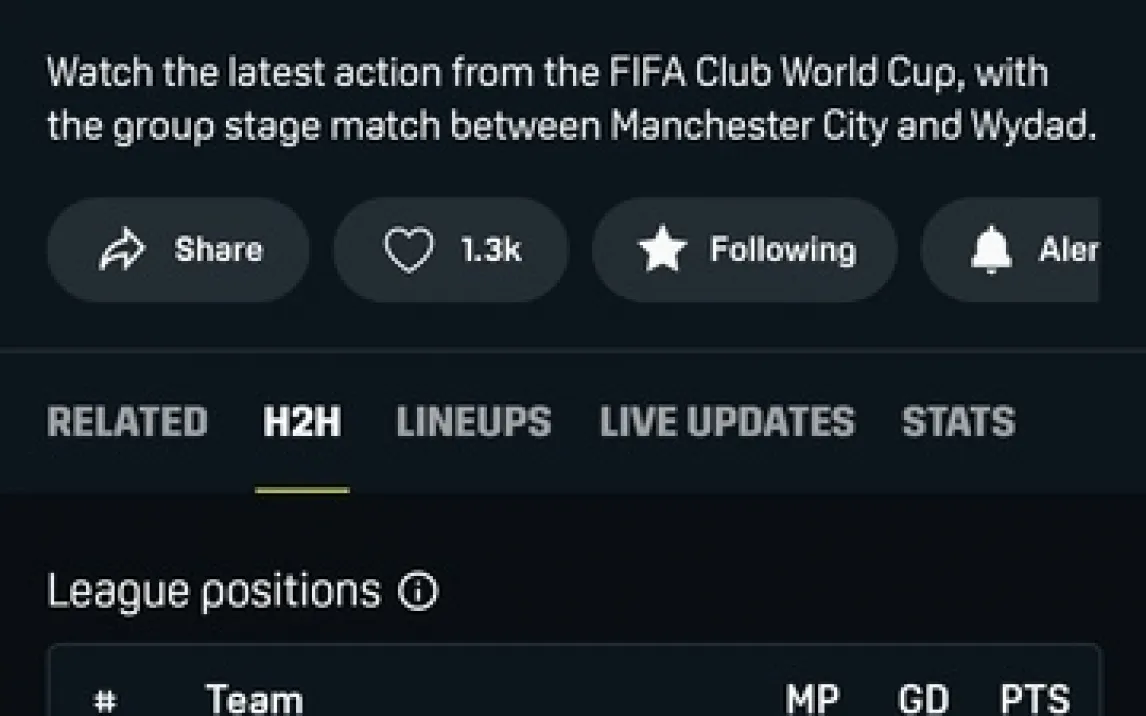
Task: Click the # rank column header
Action: pos(106,701)
